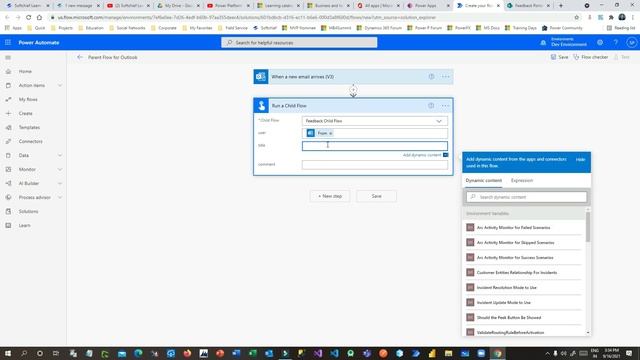This screenshot has height=360, width=640.
Task: Remove the From token in user field
Action: pyautogui.click(x=331, y=133)
